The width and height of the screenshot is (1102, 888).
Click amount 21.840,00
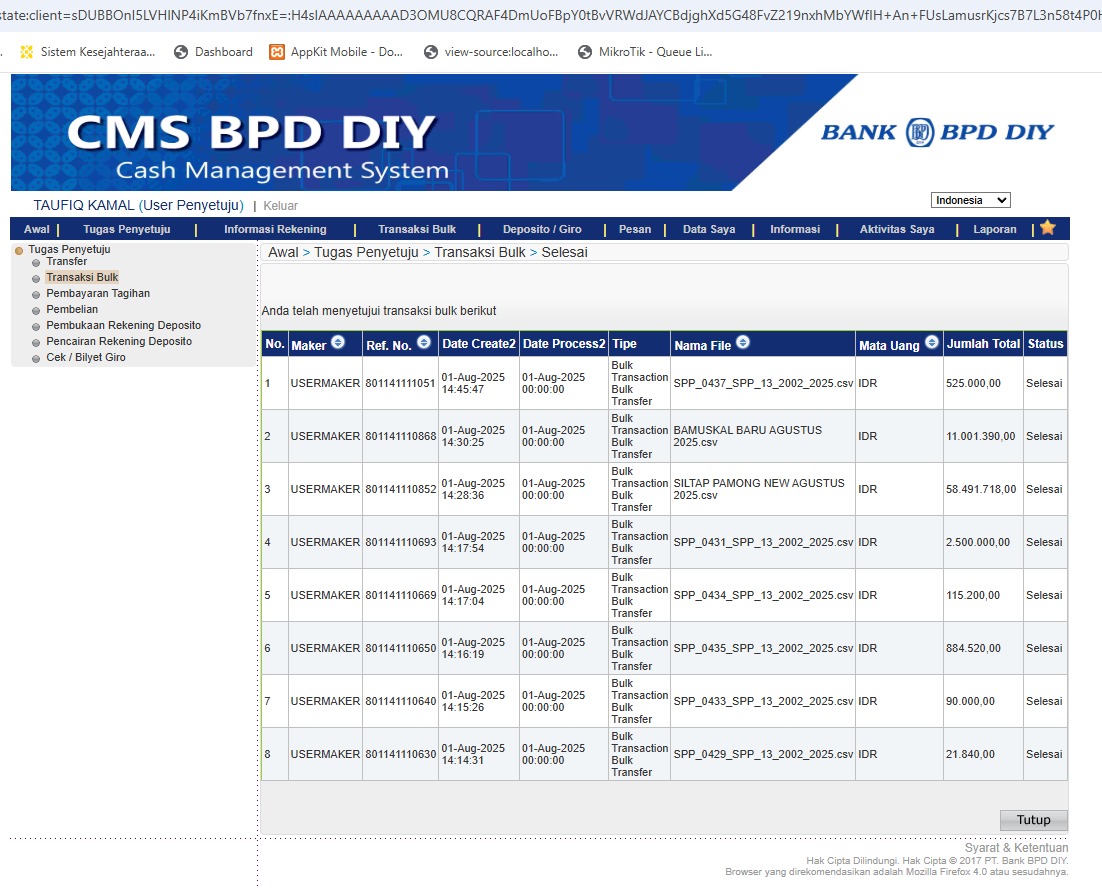coord(970,755)
